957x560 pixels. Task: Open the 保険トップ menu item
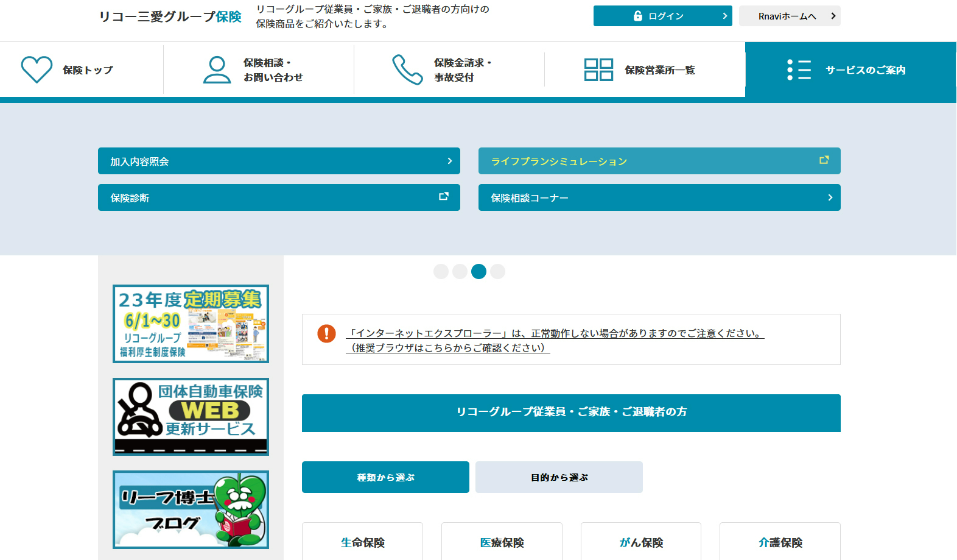point(82,70)
